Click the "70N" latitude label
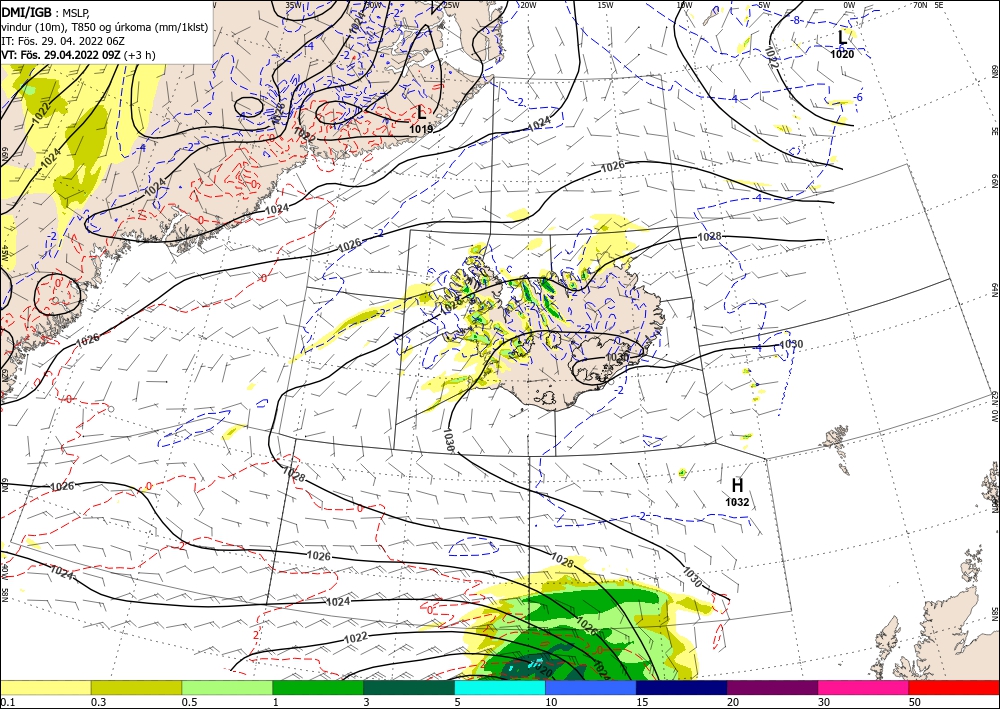This screenshot has height=709, width=1000. pyautogui.click(x=920, y=5)
